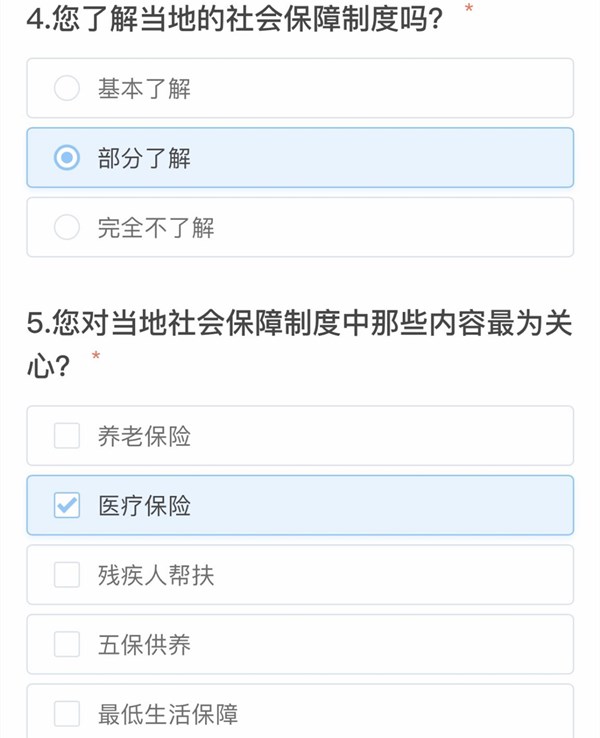Click the 部分了解 option label text

pos(144,158)
